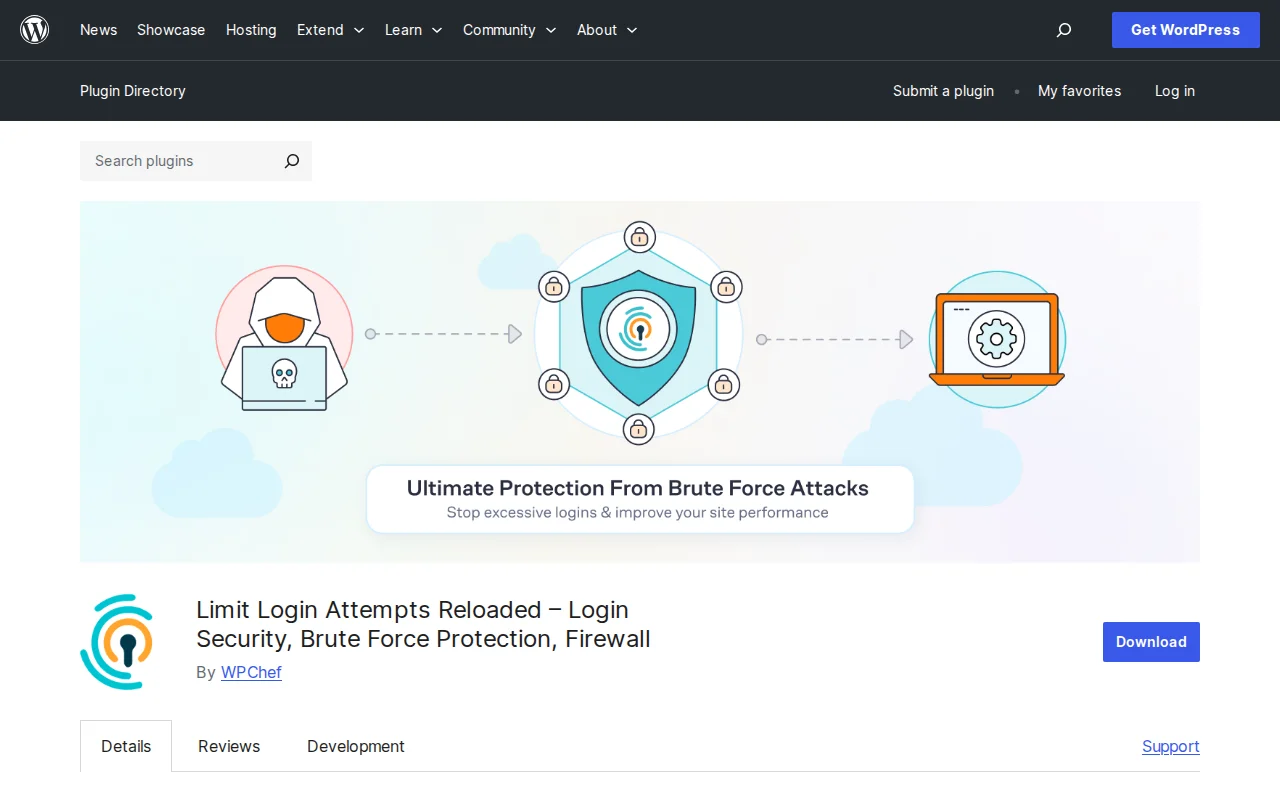Open the Support link
The width and height of the screenshot is (1280, 800).
pos(1170,746)
